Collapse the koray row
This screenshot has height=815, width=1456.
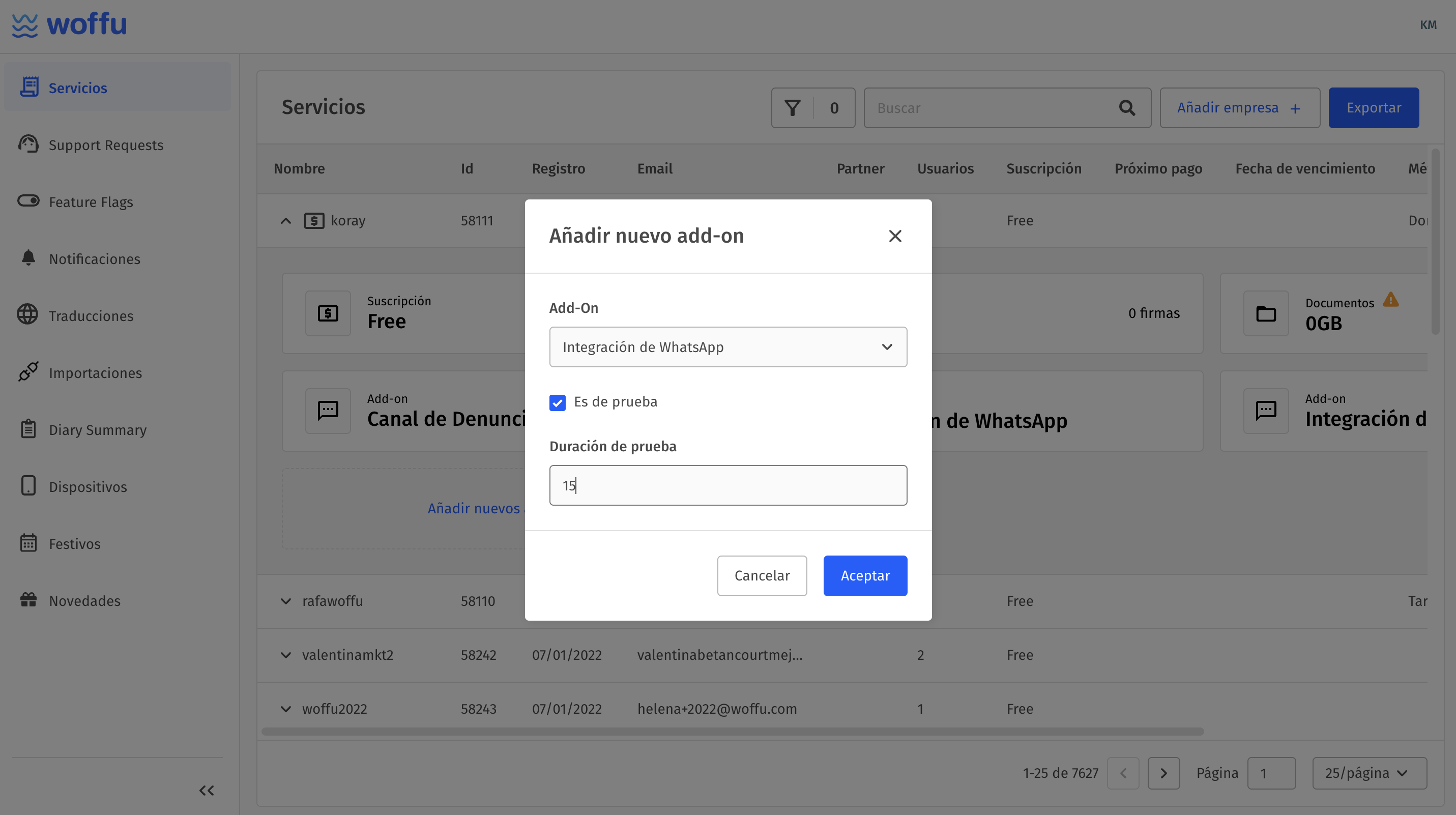[286, 220]
